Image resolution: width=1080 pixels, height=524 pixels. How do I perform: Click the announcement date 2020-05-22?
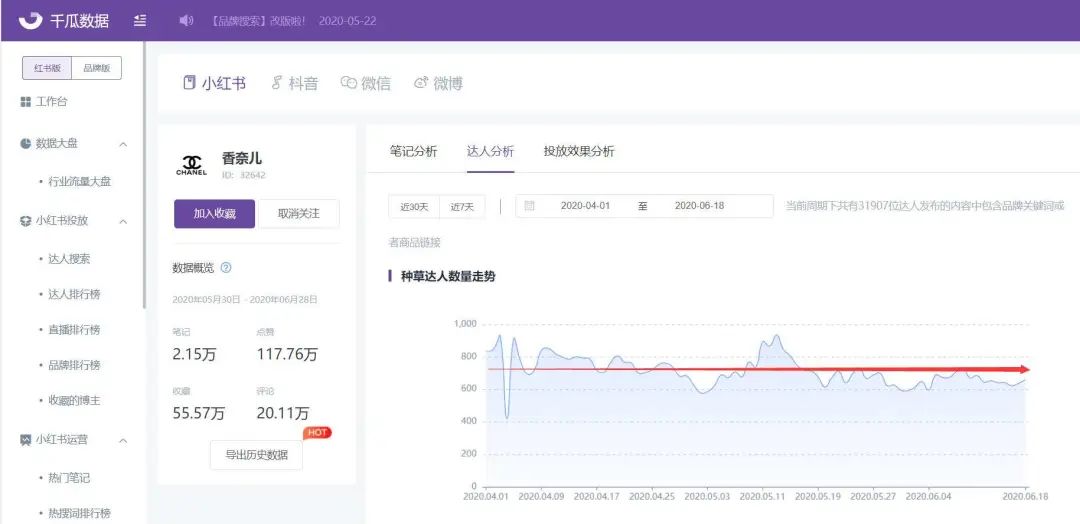click(347, 21)
